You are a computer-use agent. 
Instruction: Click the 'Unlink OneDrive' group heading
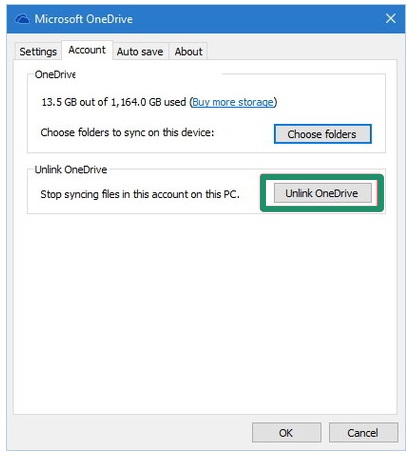click(71, 170)
